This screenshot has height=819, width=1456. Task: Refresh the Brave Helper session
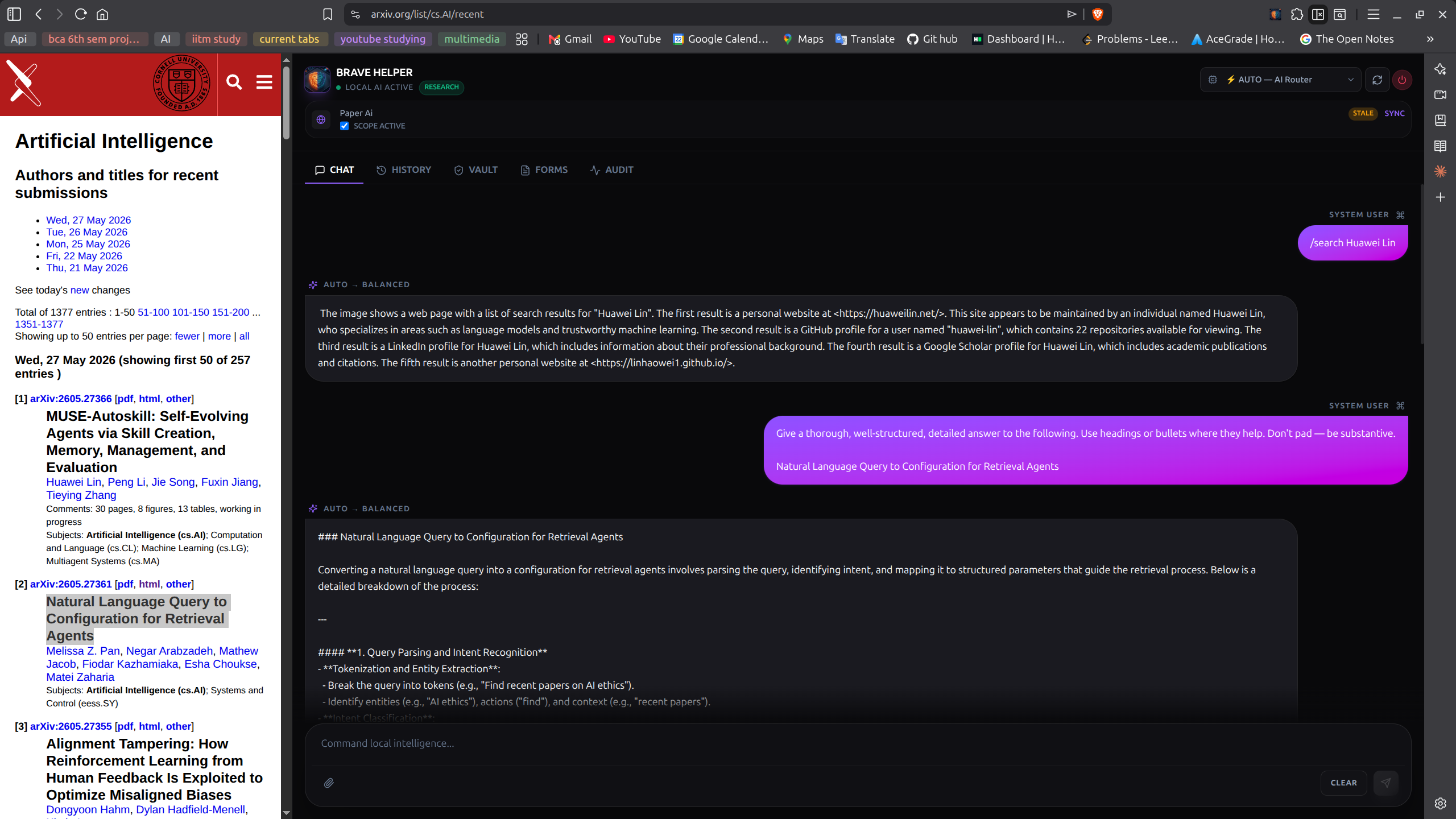[1377, 80]
